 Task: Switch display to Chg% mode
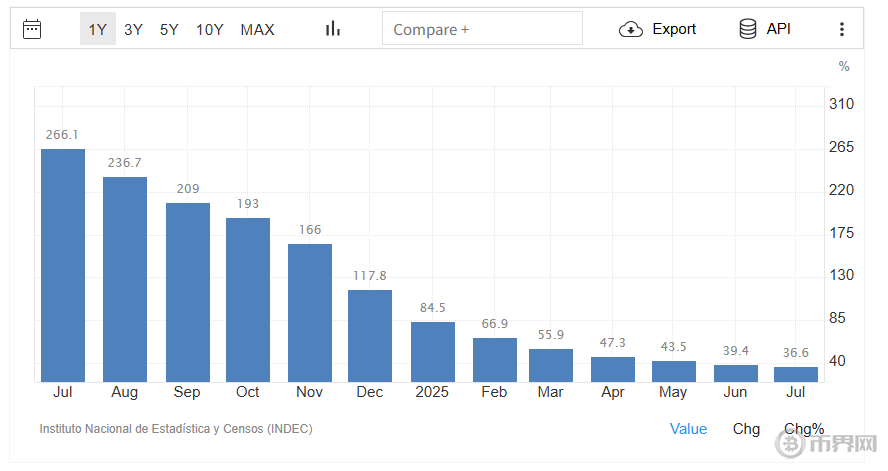(804, 429)
